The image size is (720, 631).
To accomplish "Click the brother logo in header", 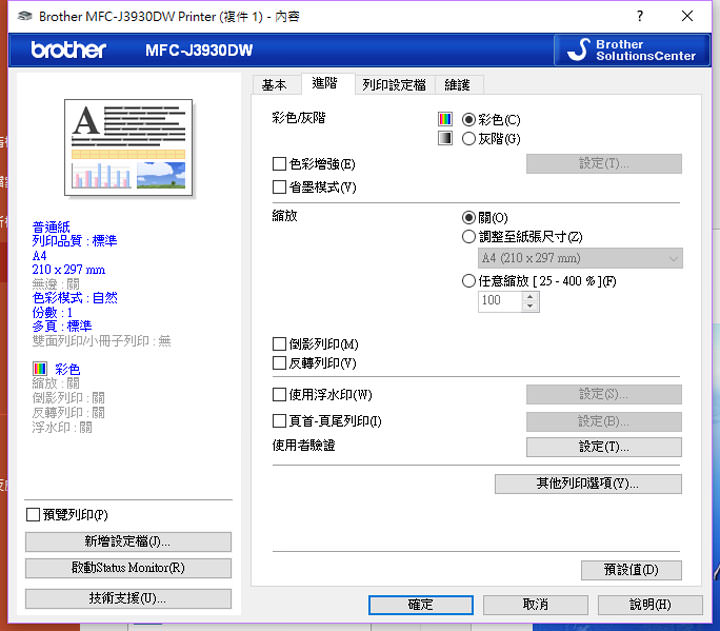I will [68, 50].
